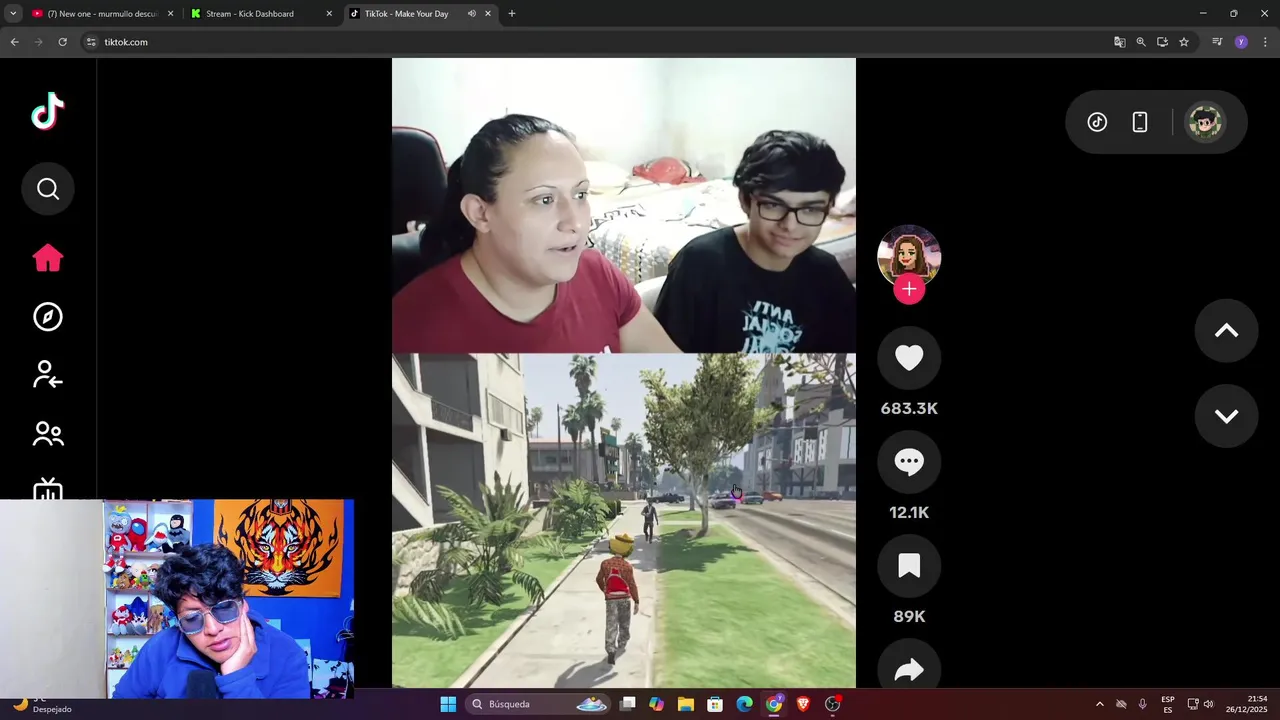Open the volume tray icon
The height and width of the screenshot is (720, 1280).
point(1208,704)
